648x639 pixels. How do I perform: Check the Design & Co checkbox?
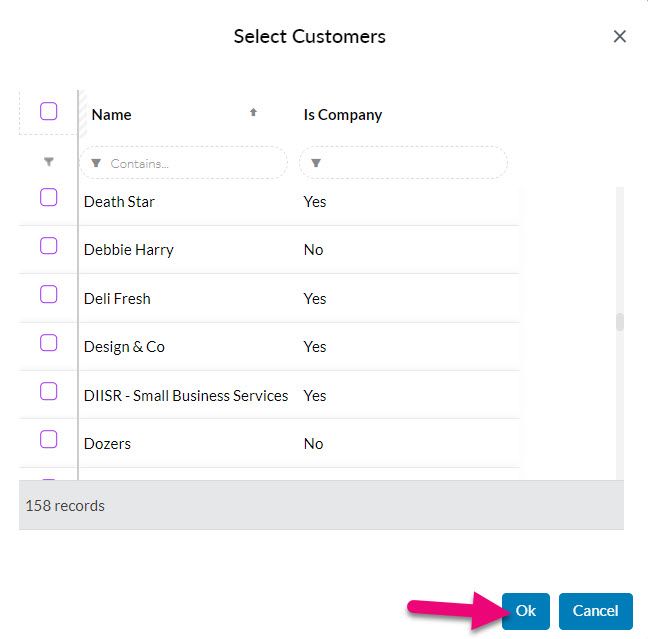tap(49, 343)
